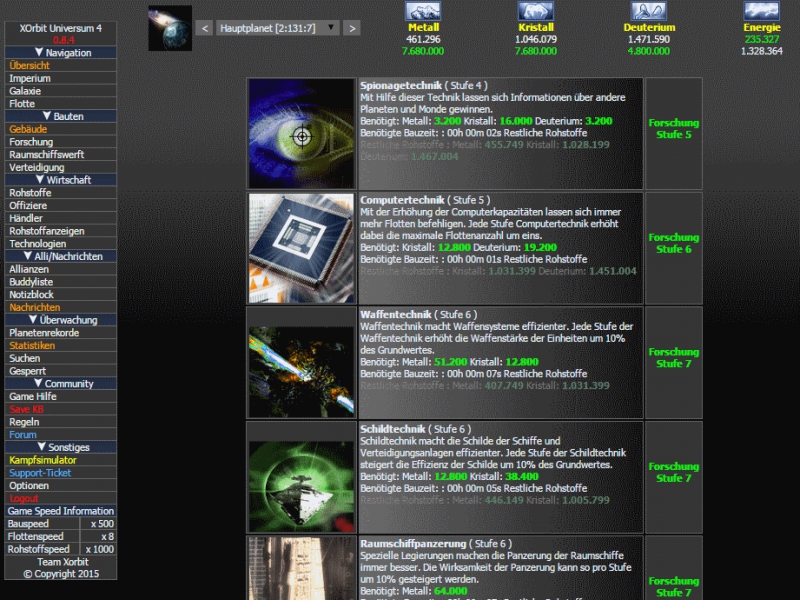800x600 pixels.
Task: Open the Hauptplanet selector dropdown
Action: (x=278, y=28)
